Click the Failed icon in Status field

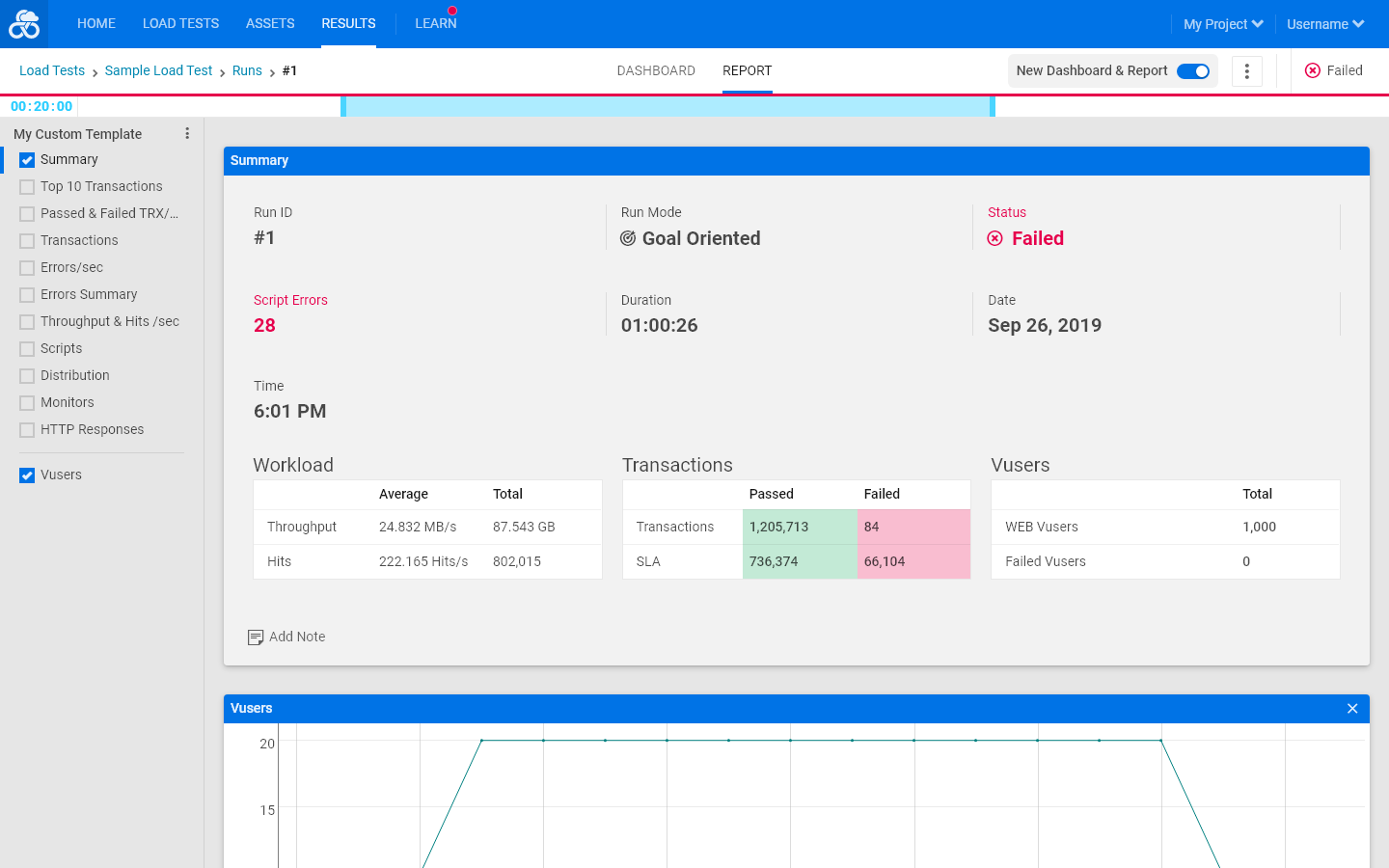point(995,238)
